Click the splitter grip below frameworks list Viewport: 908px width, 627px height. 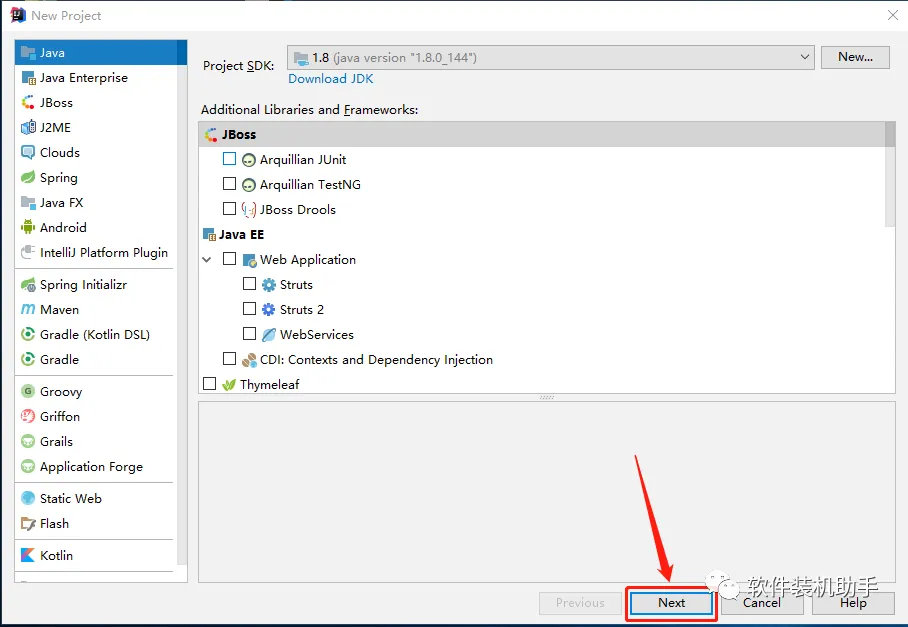547,398
